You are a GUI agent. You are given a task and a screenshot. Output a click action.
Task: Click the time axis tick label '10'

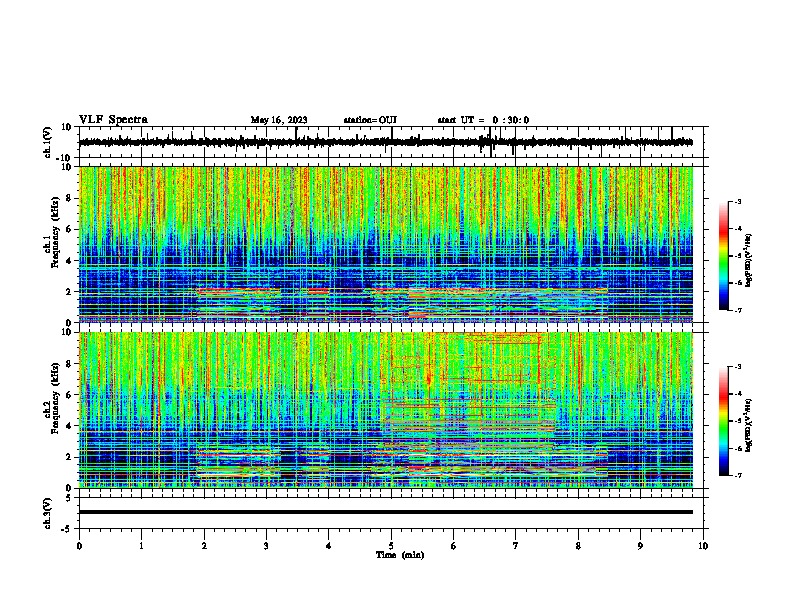(703, 546)
